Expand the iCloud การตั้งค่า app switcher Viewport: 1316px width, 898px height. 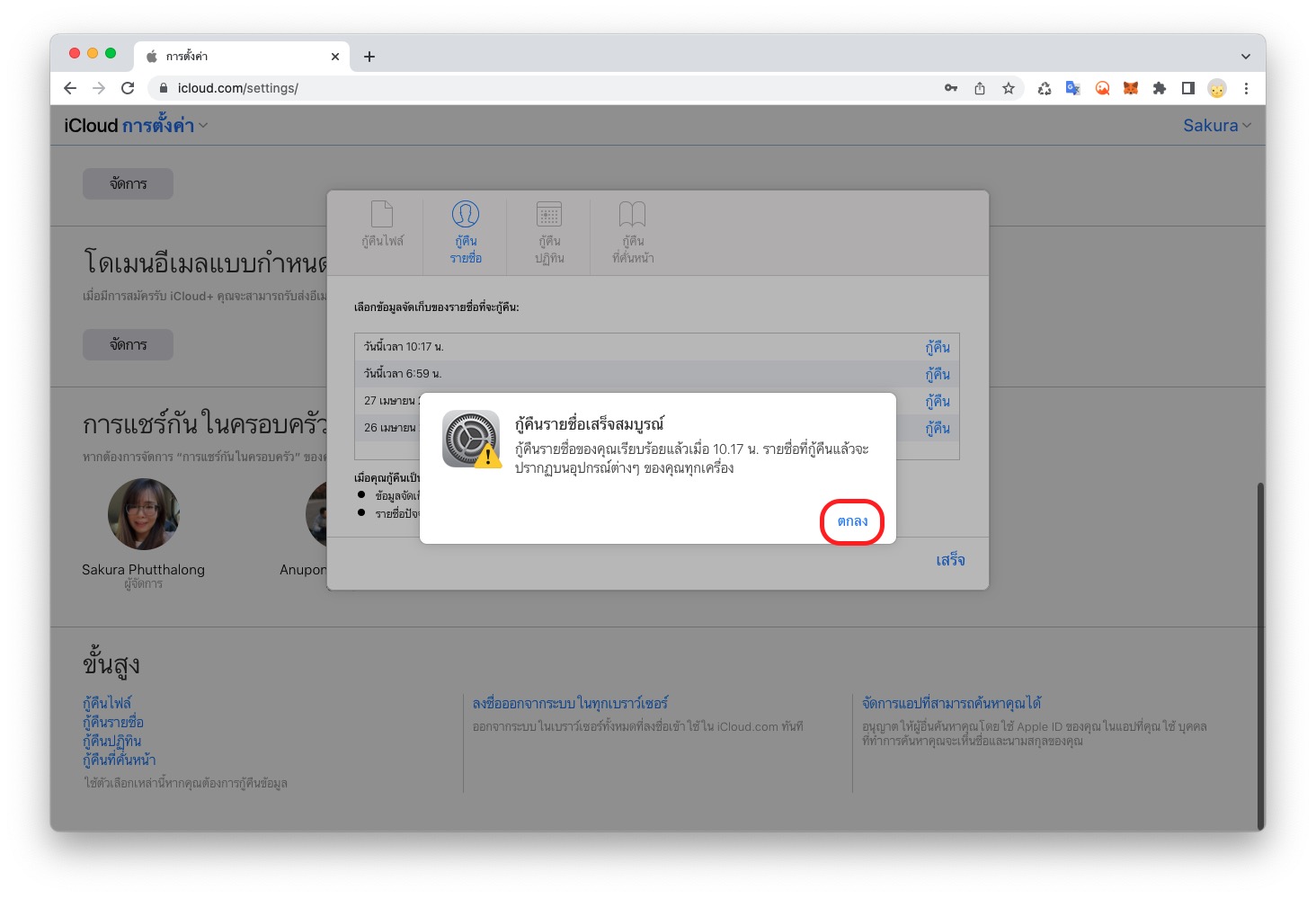pos(164,126)
